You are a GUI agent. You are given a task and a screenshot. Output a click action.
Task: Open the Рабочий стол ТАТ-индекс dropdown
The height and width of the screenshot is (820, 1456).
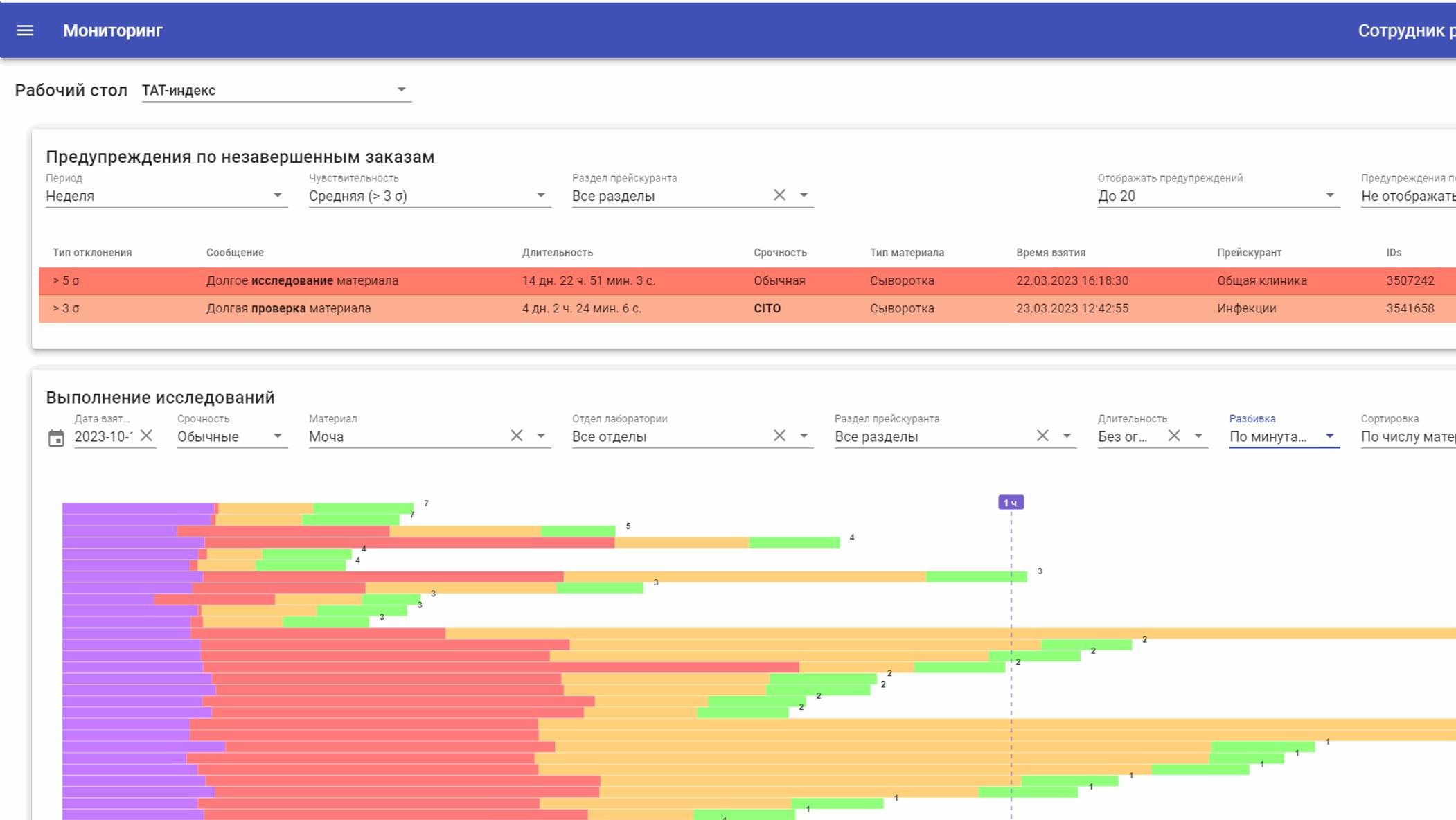276,90
